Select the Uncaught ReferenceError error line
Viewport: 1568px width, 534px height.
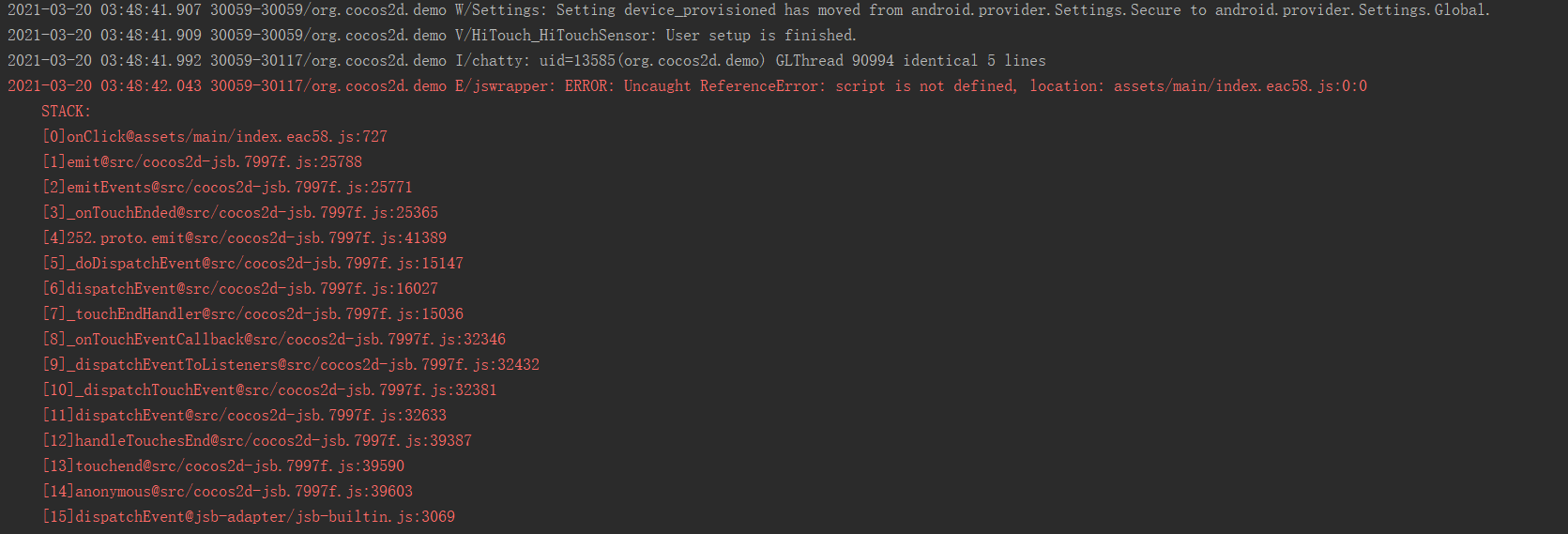[687, 86]
